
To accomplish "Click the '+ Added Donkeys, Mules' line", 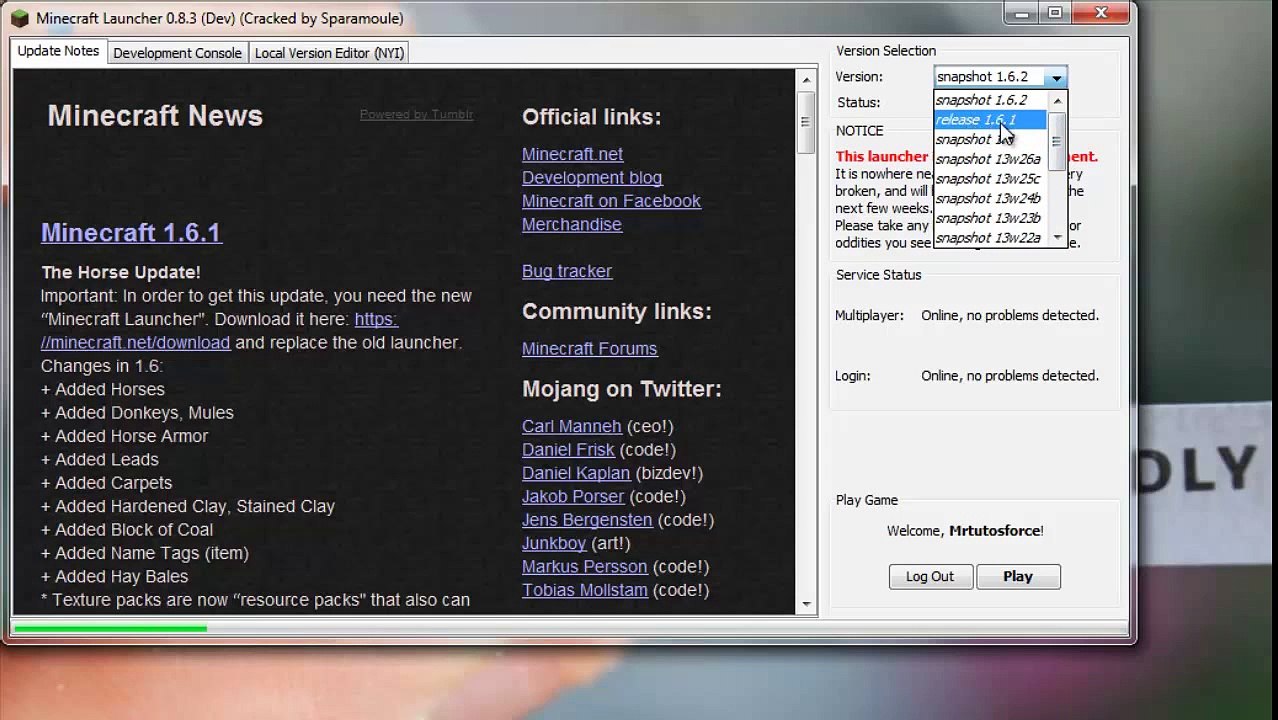I will pyautogui.click(x=137, y=413).
